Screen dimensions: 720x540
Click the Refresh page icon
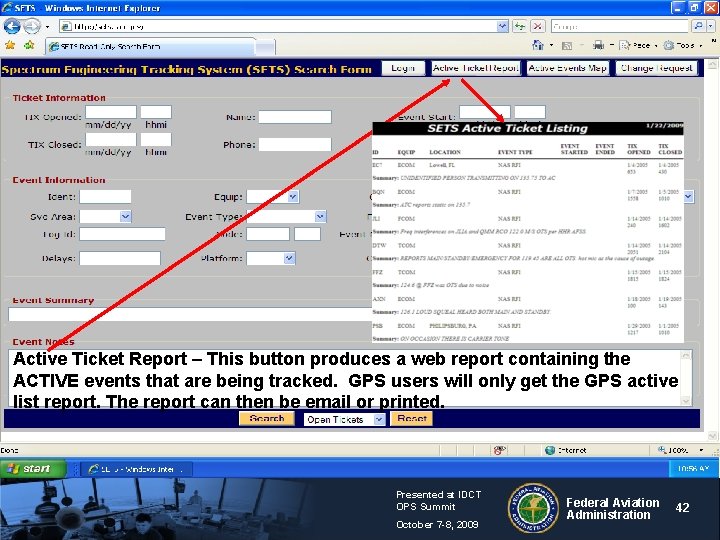click(x=520, y=26)
